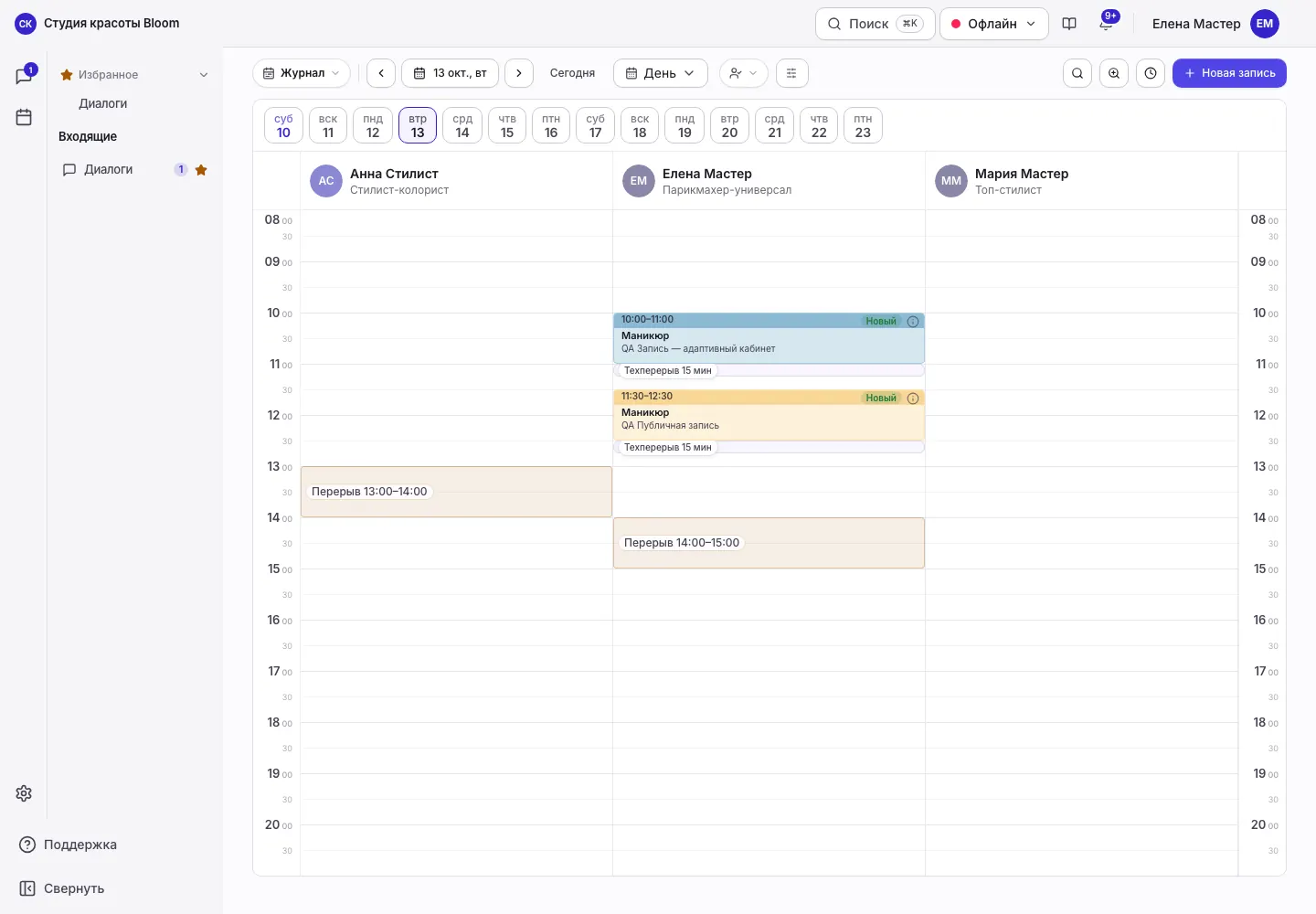The width and height of the screenshot is (1316, 914).
Task: Click the СК studio logo
Action: pyautogui.click(x=26, y=24)
